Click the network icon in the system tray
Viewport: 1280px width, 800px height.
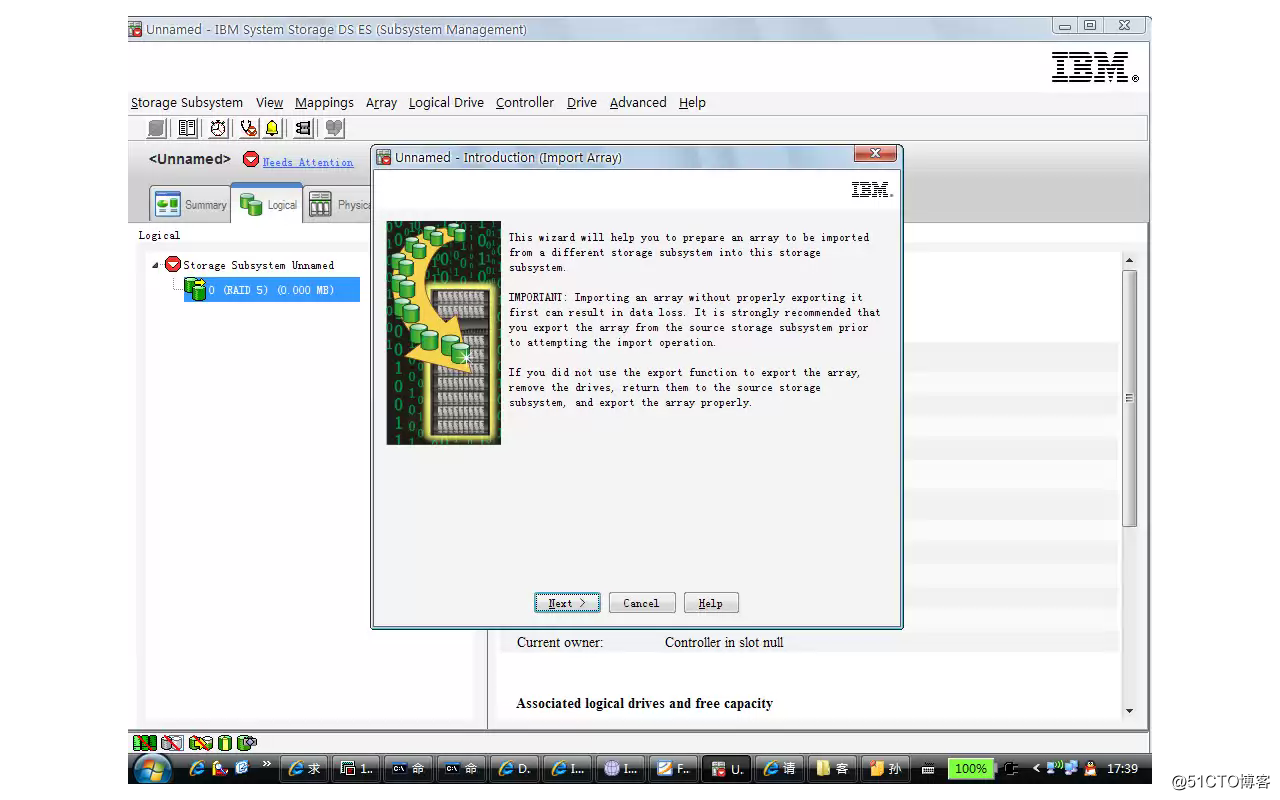click(x=1071, y=769)
